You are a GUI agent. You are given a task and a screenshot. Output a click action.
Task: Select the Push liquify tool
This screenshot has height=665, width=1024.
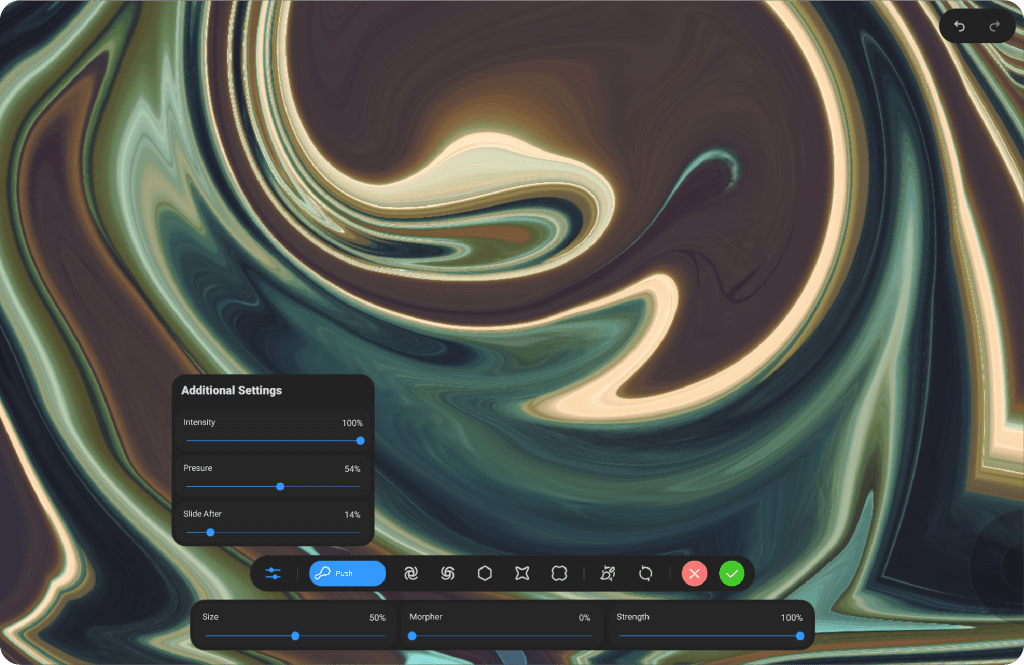pos(347,573)
